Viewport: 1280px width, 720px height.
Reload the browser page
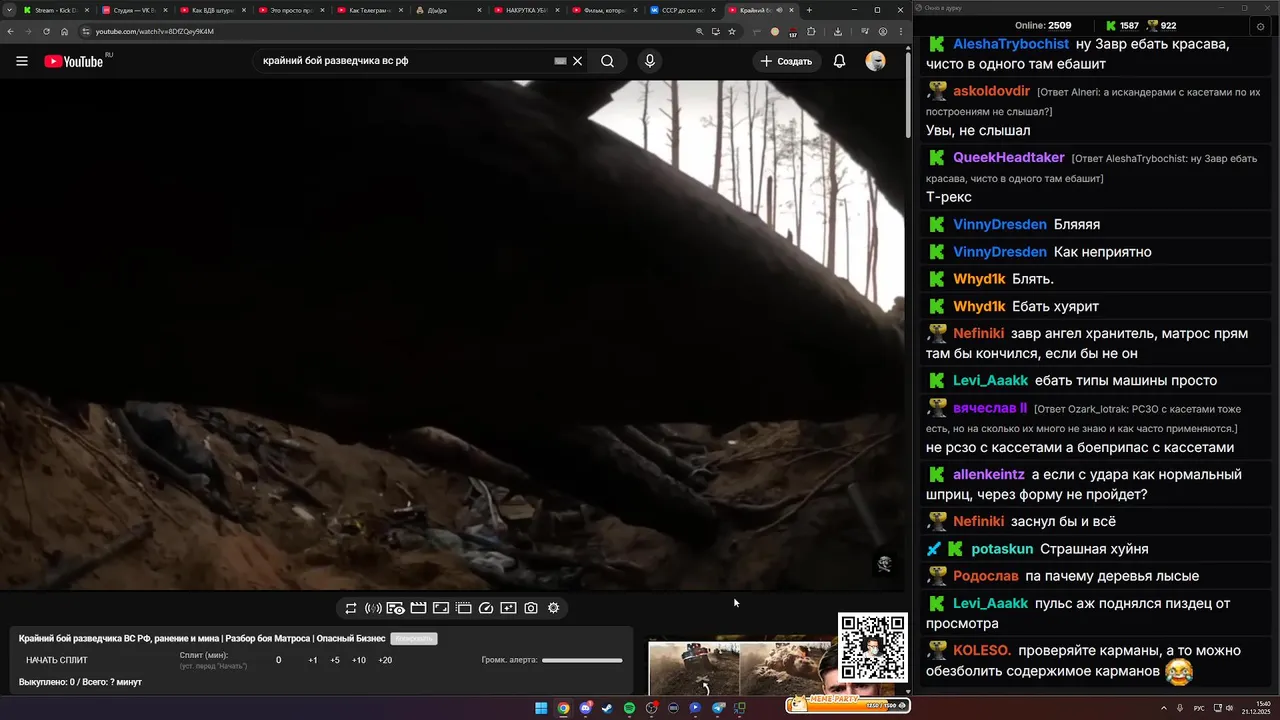click(46, 31)
